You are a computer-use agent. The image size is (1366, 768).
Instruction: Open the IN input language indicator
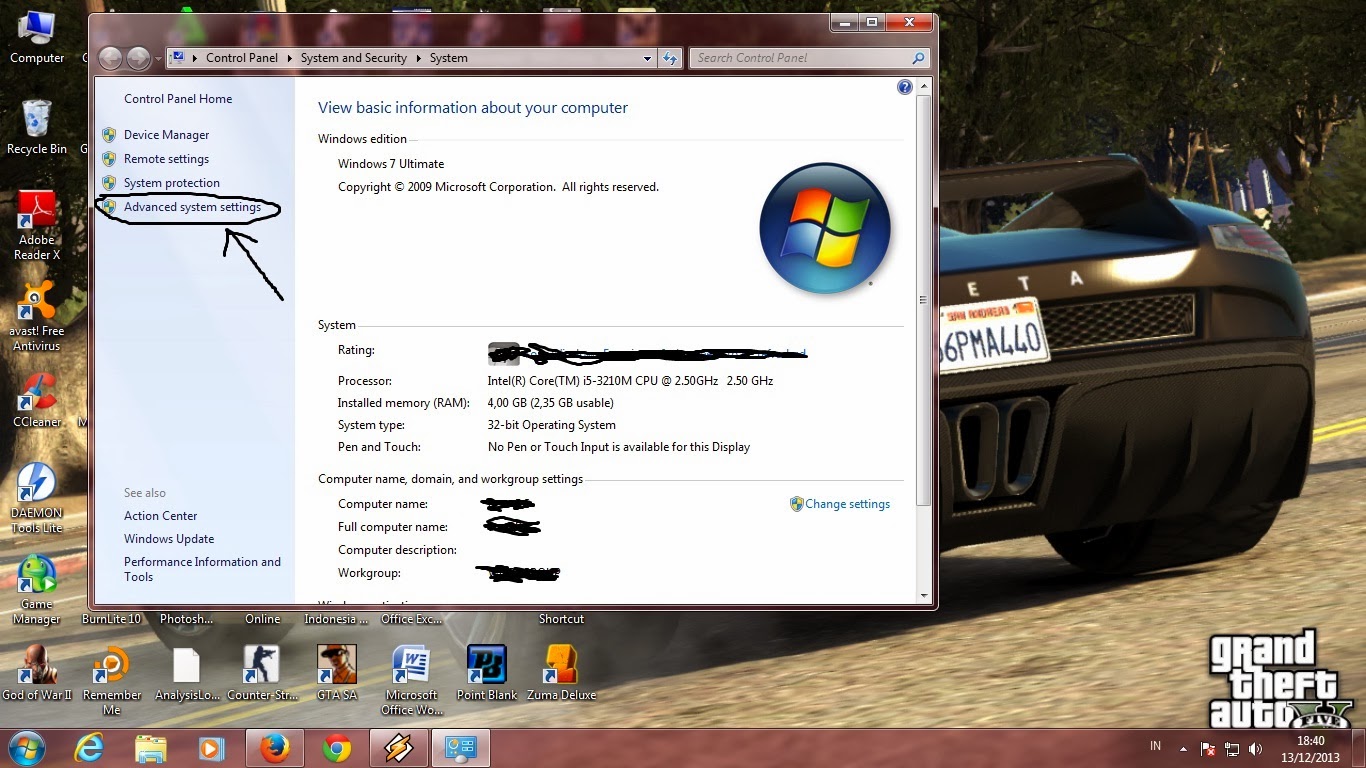click(x=1156, y=746)
